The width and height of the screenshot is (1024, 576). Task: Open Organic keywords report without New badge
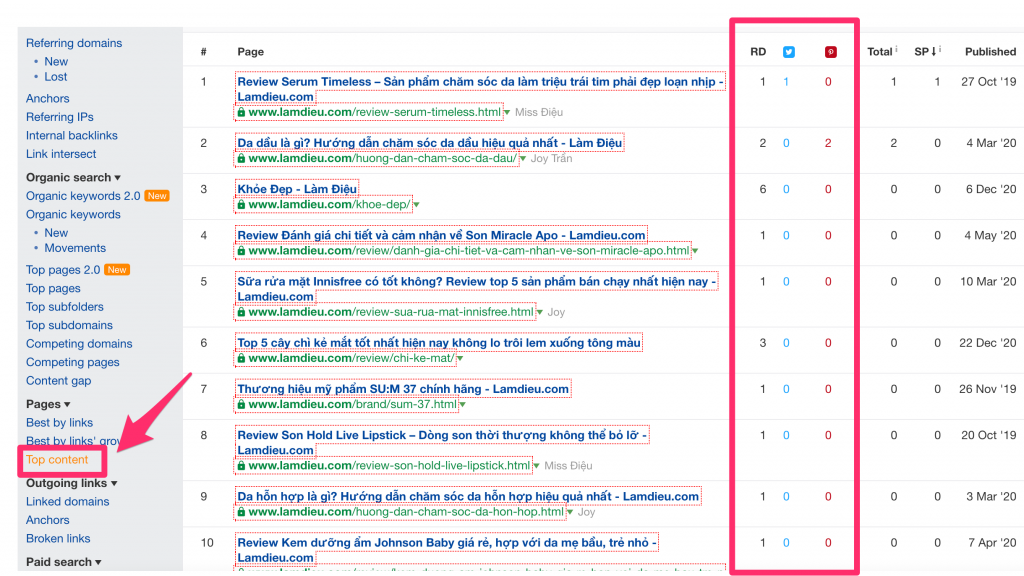(x=73, y=215)
